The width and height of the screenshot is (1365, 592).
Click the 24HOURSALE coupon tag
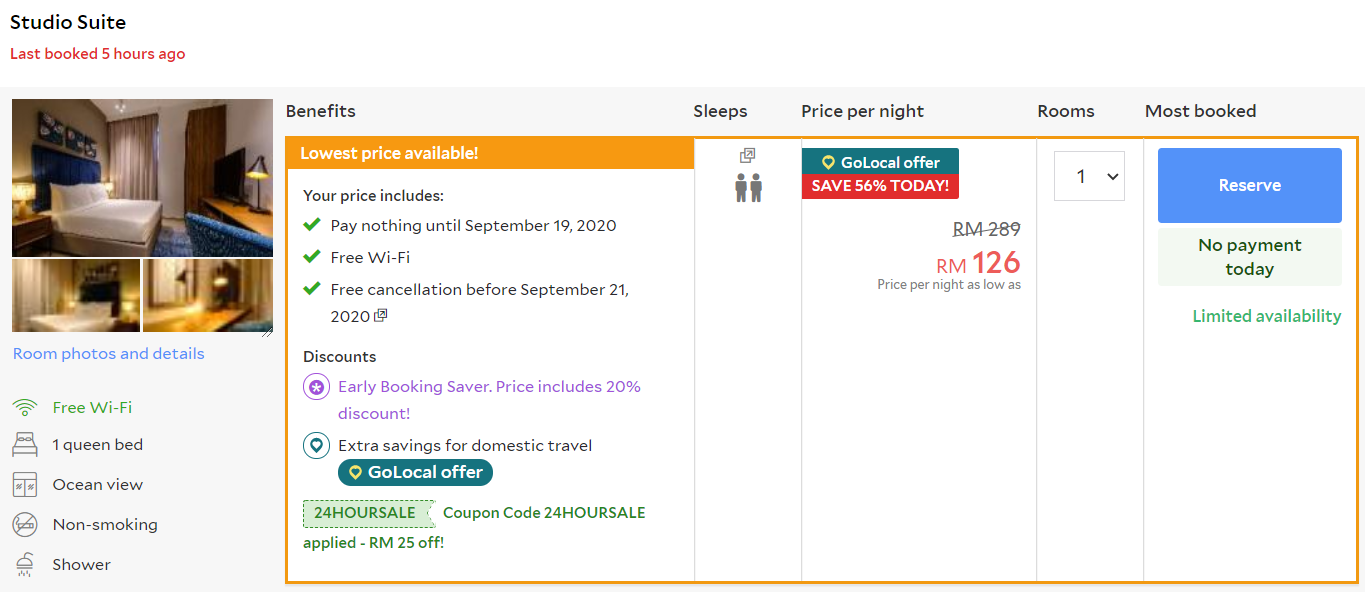click(x=365, y=513)
